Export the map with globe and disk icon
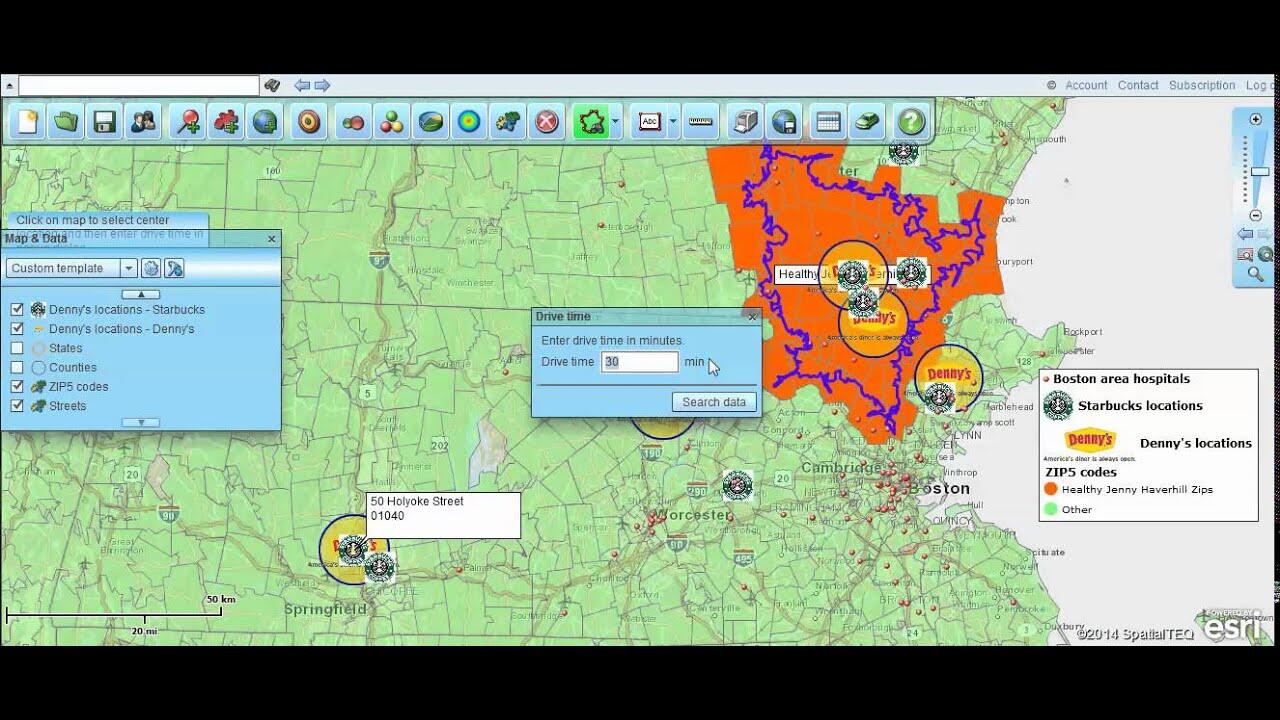 pyautogui.click(x=784, y=122)
